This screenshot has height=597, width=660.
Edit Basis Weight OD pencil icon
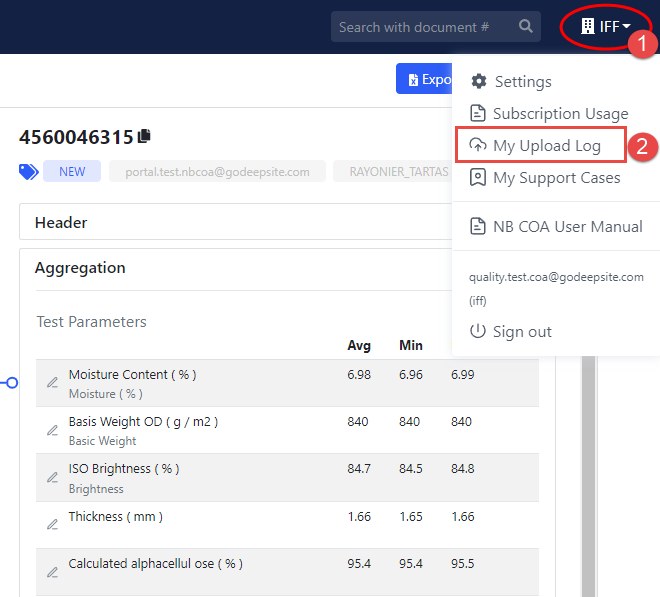tap(52, 430)
